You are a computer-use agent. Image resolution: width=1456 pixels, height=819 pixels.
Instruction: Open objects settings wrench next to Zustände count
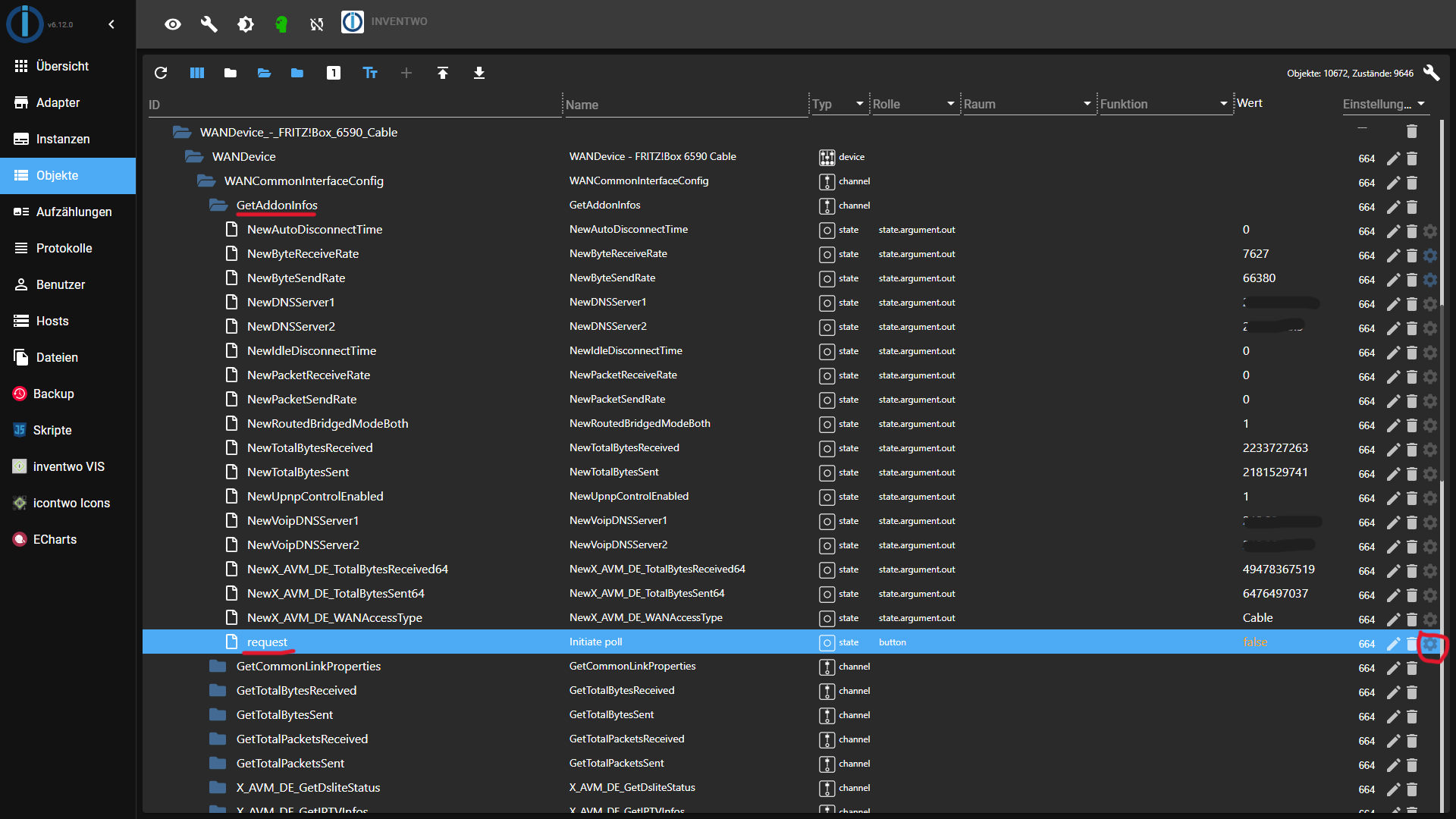coord(1432,73)
